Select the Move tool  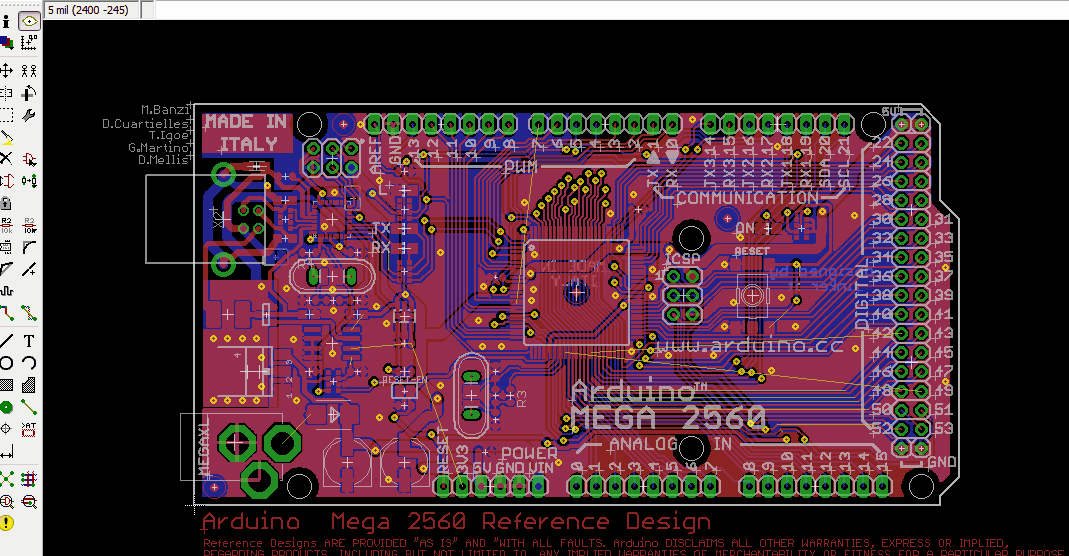pyautogui.click(x=6, y=70)
